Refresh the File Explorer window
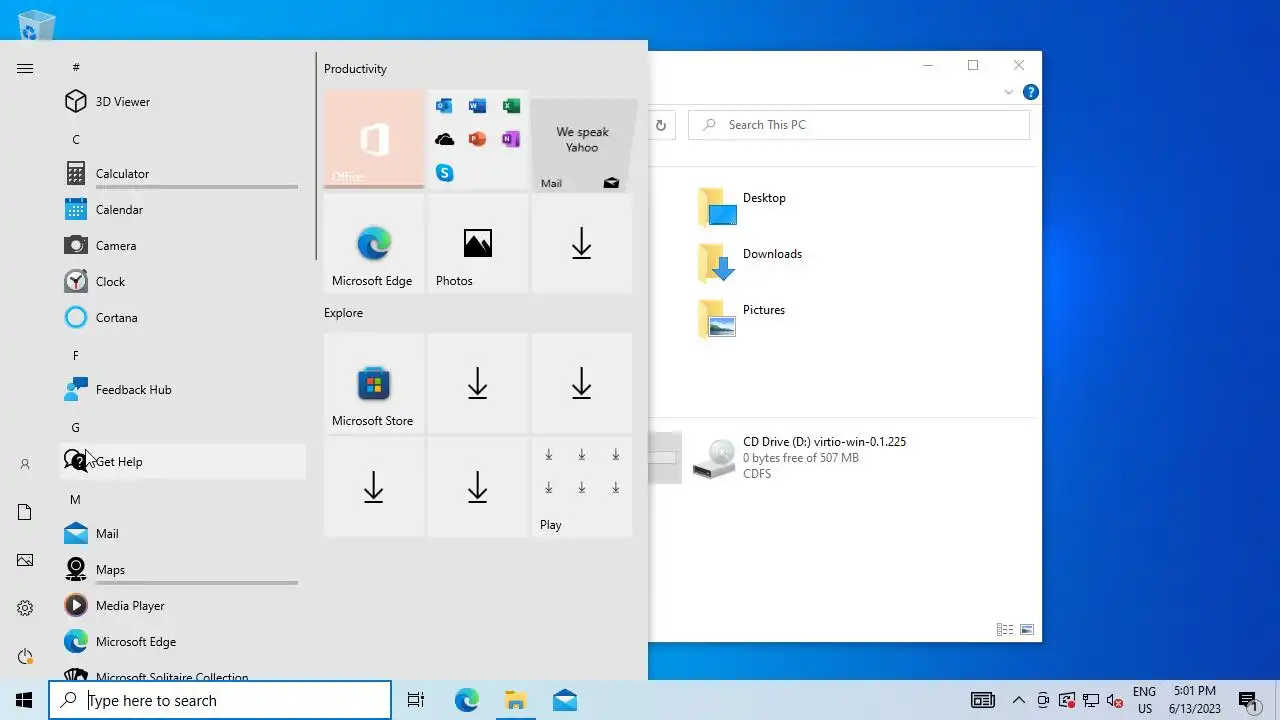The image size is (1280, 720). 661,125
